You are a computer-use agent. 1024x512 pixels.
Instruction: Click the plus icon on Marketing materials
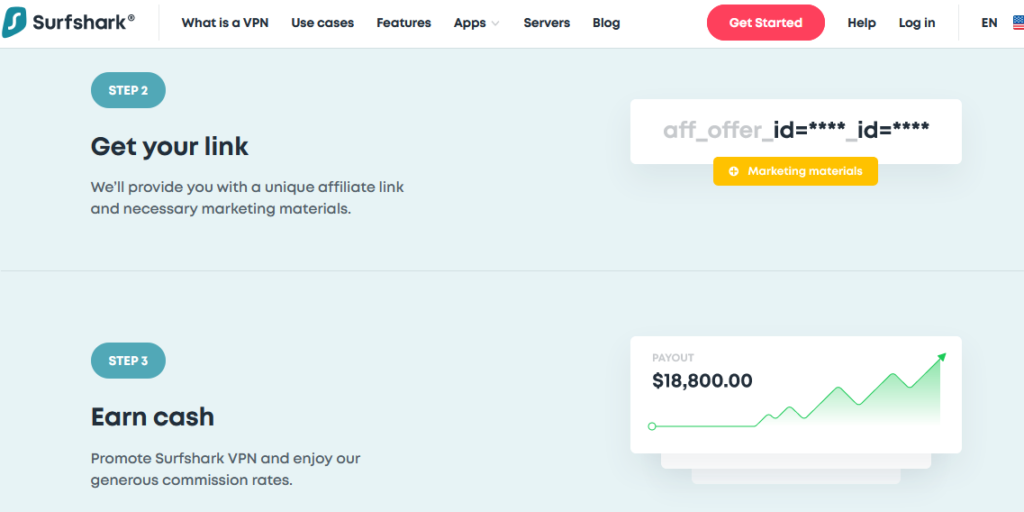click(x=733, y=171)
